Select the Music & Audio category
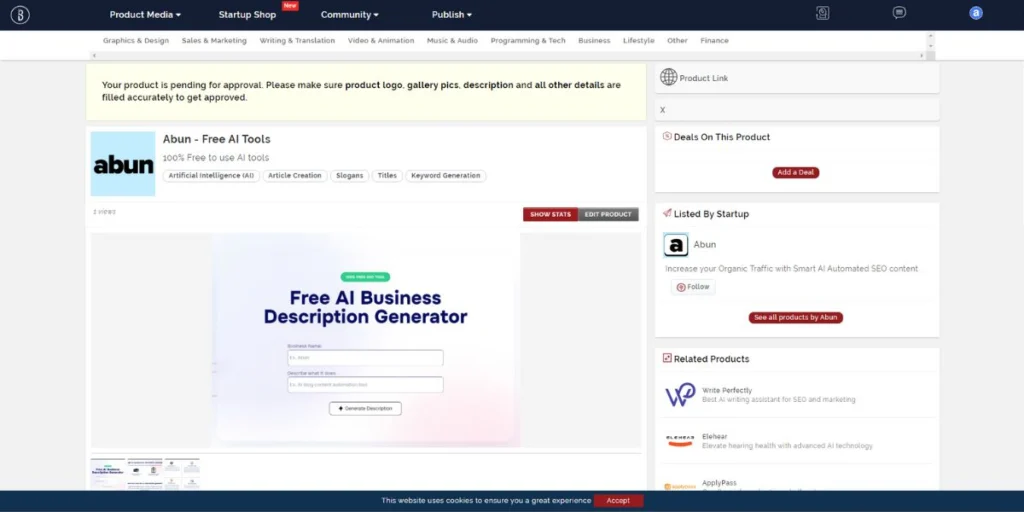Screen dimensions: 1024x512 click(x=453, y=40)
